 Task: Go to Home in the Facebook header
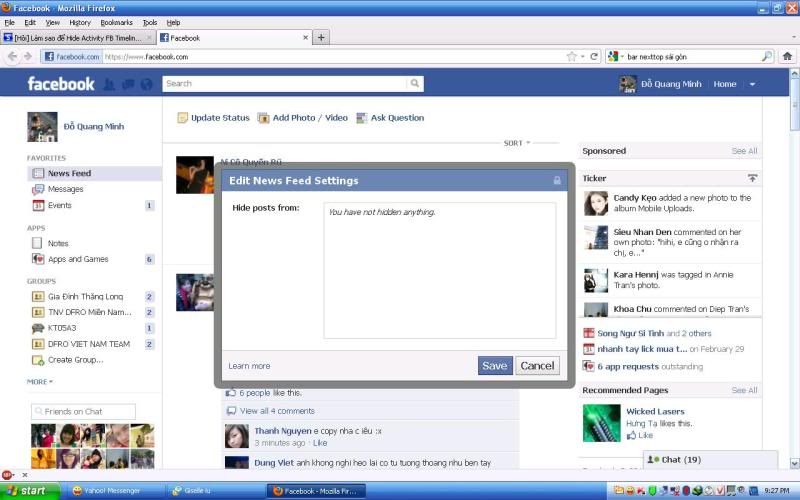coord(724,84)
